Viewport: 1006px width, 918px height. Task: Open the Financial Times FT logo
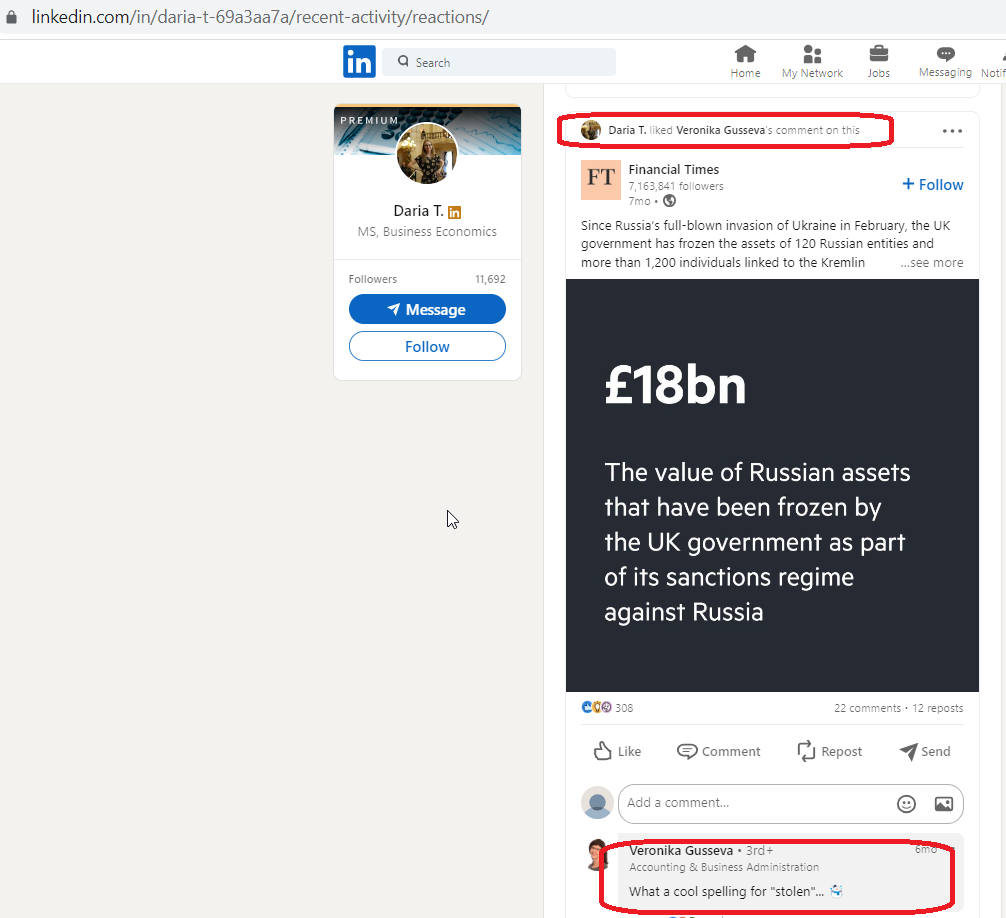pyautogui.click(x=601, y=180)
